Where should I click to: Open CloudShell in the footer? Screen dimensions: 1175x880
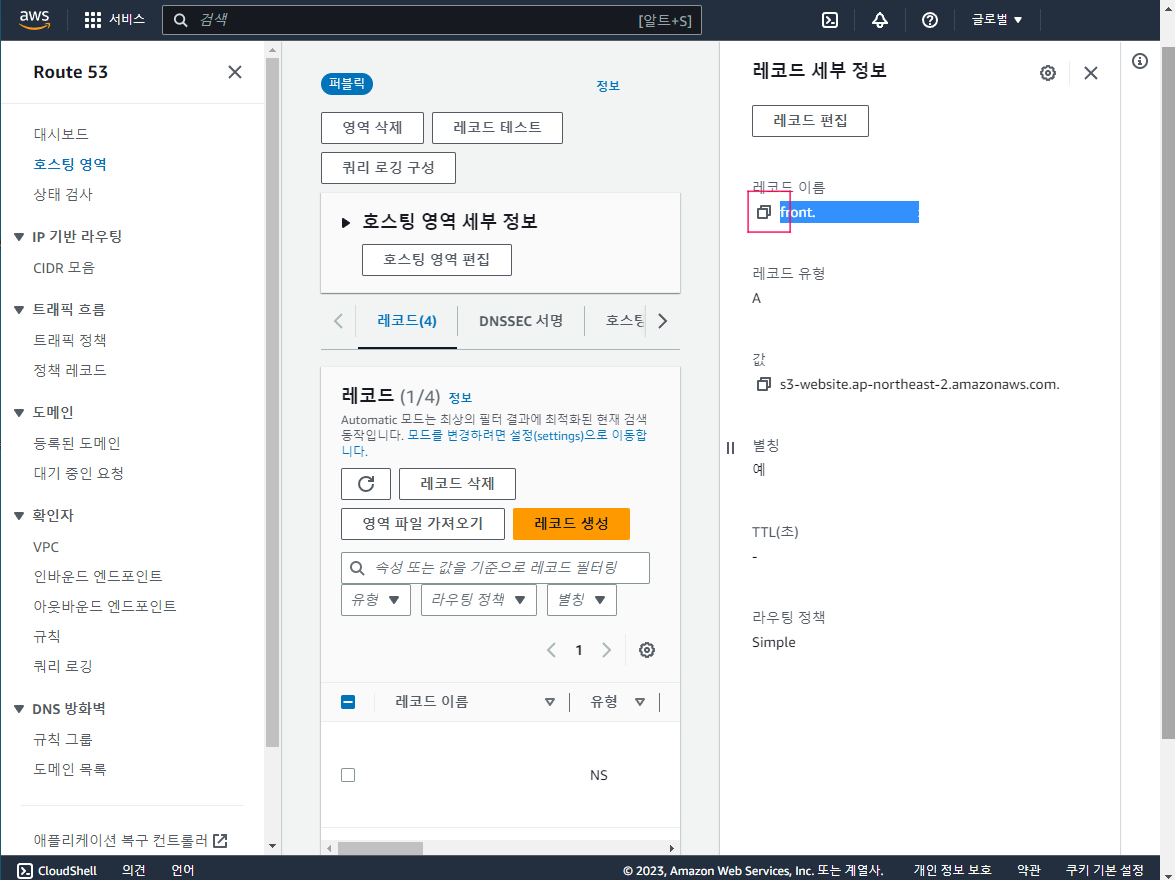pos(57,870)
